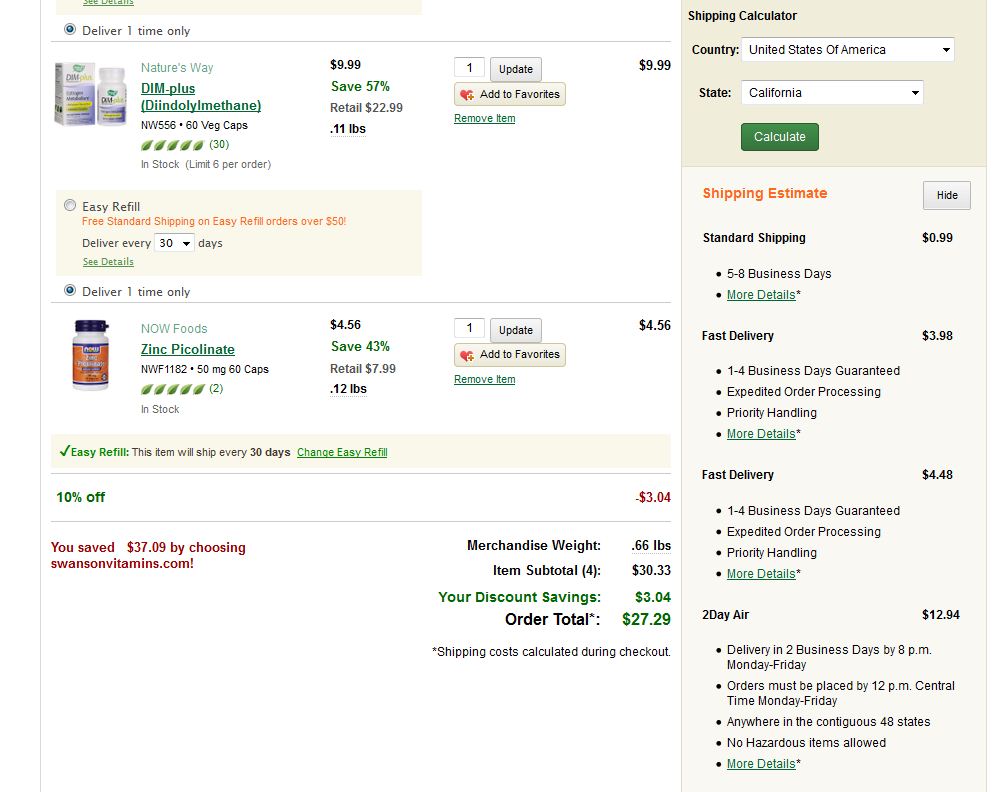Click the Calculate shipping button
This screenshot has width=997, height=792.
[780, 137]
